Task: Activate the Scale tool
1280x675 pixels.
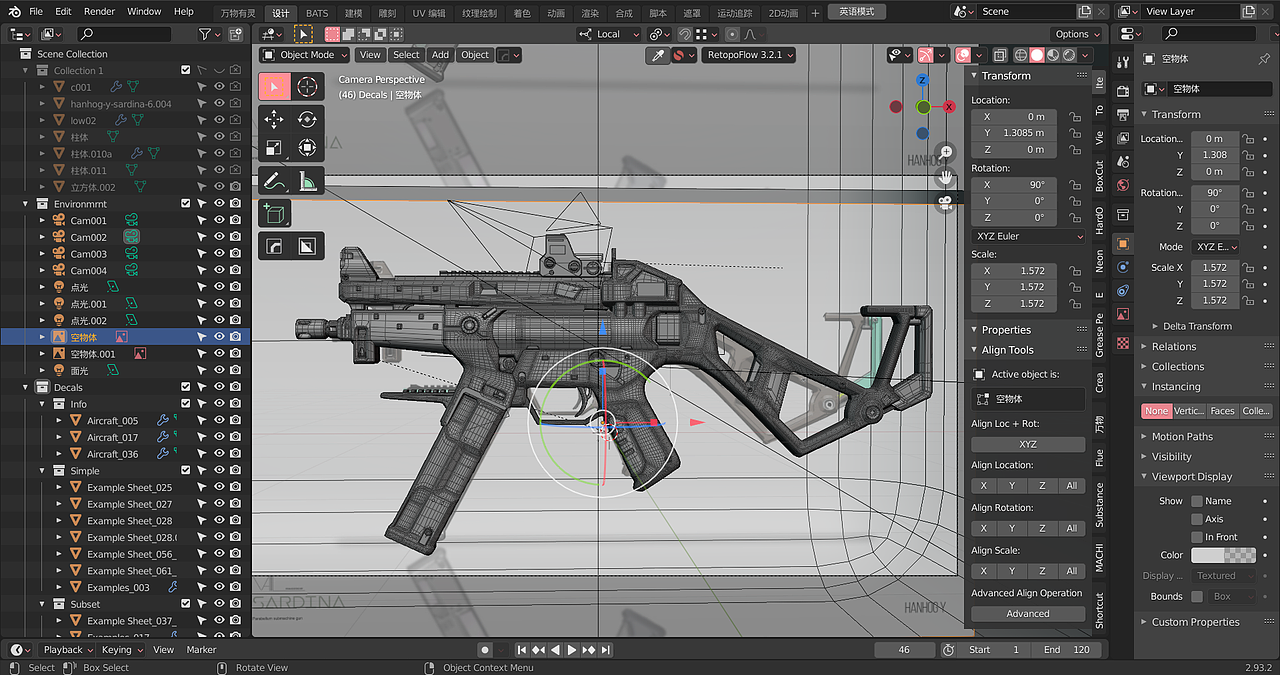Action: click(274, 148)
